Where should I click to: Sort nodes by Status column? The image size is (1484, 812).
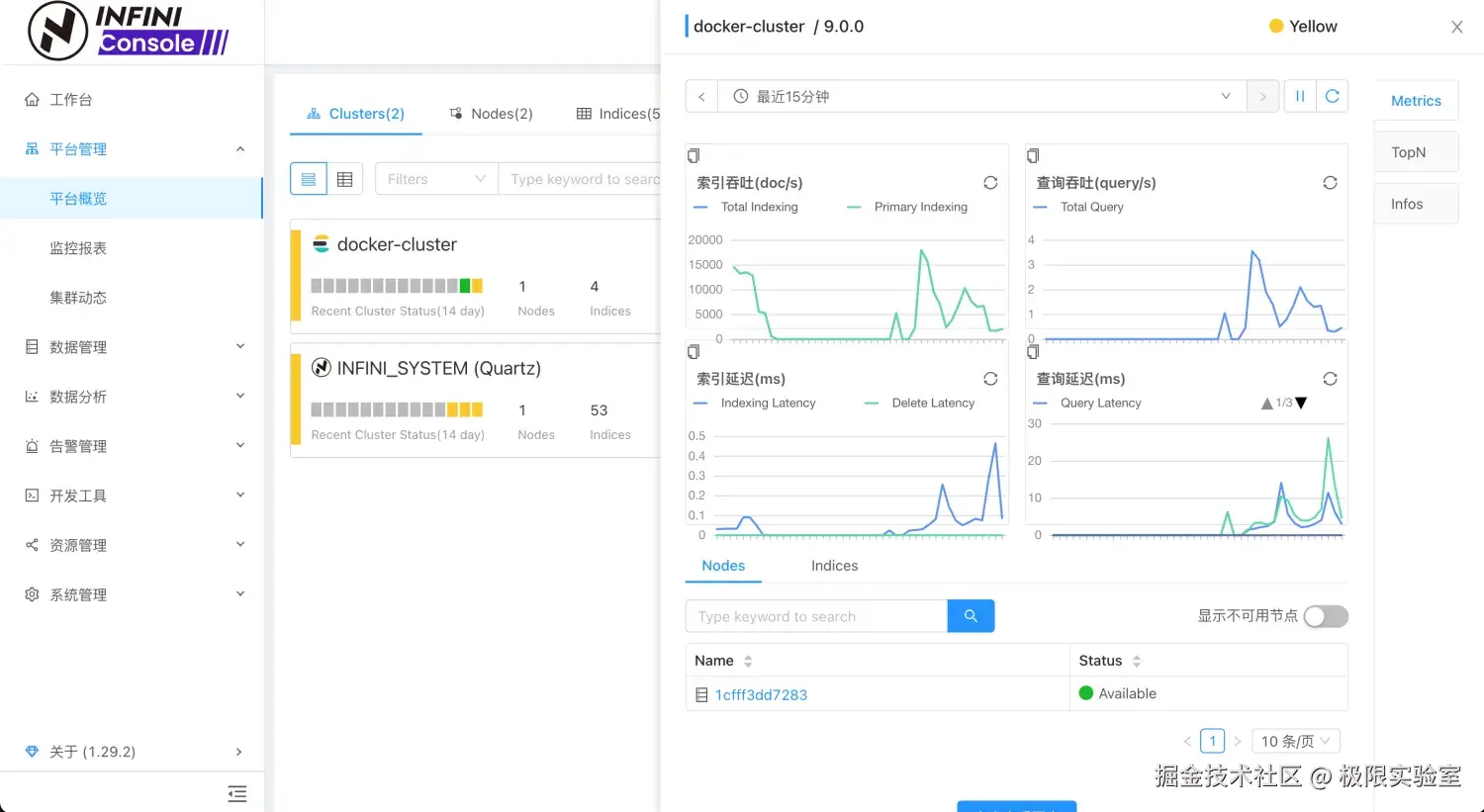[x=1137, y=661]
